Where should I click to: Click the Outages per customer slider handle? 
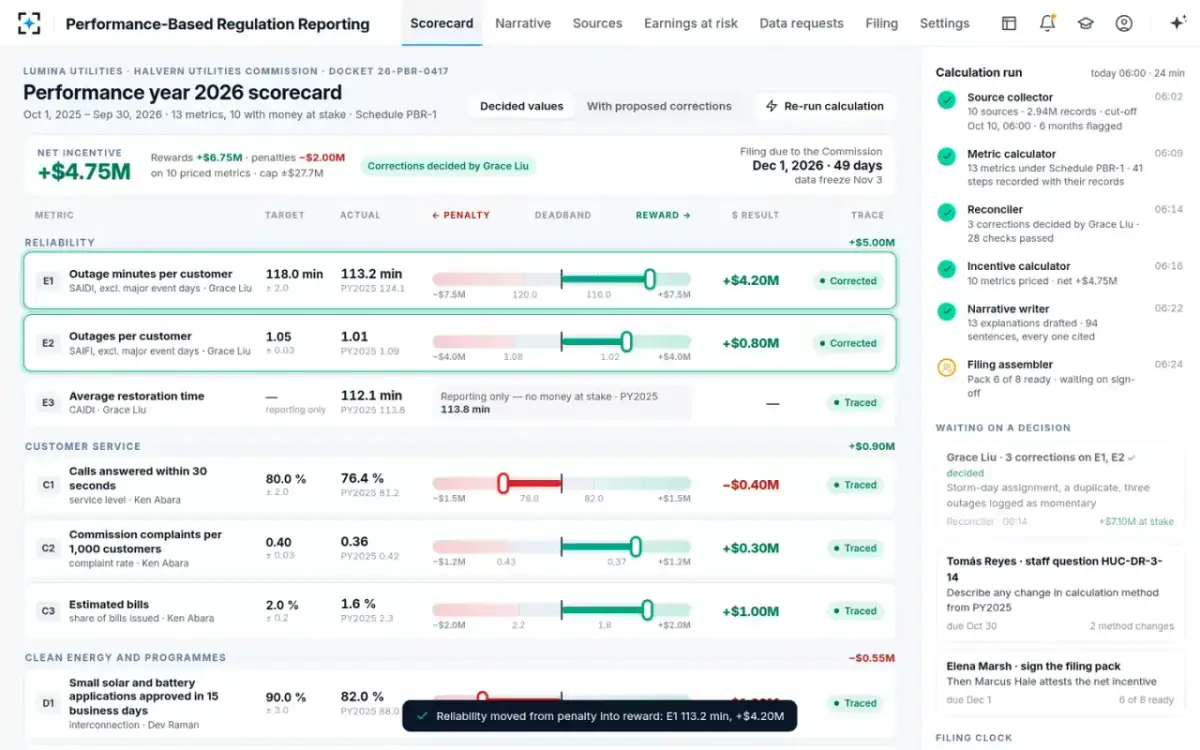pyautogui.click(x=626, y=342)
